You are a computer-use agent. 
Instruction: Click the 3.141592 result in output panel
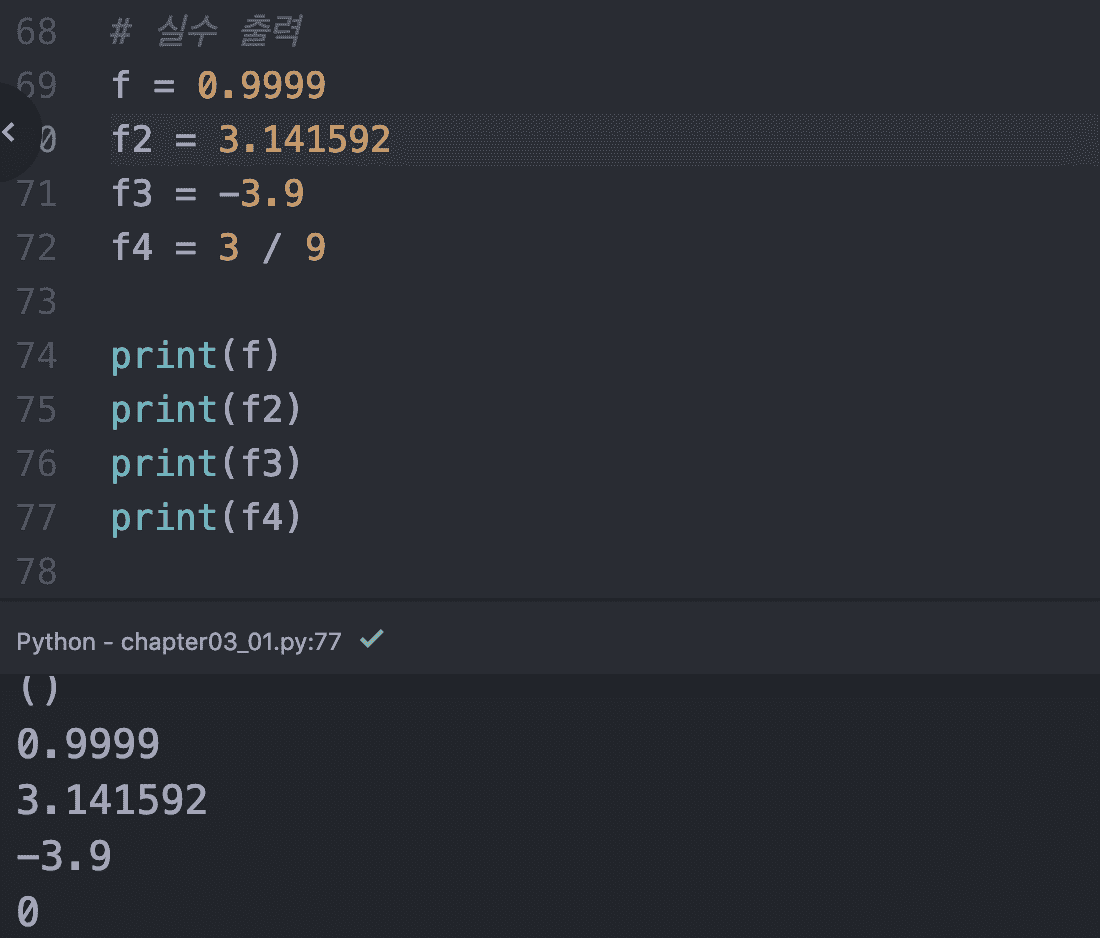pos(112,800)
